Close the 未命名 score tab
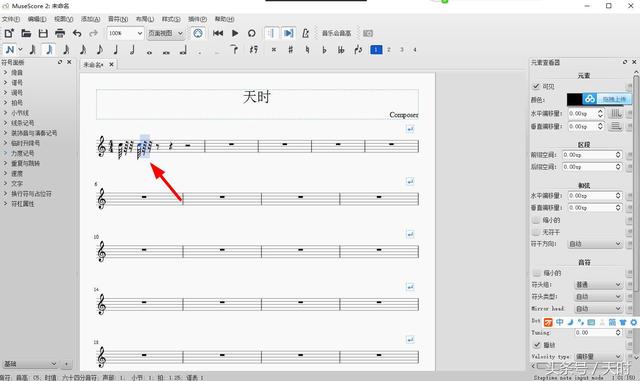640x381 pixels. coord(111,65)
